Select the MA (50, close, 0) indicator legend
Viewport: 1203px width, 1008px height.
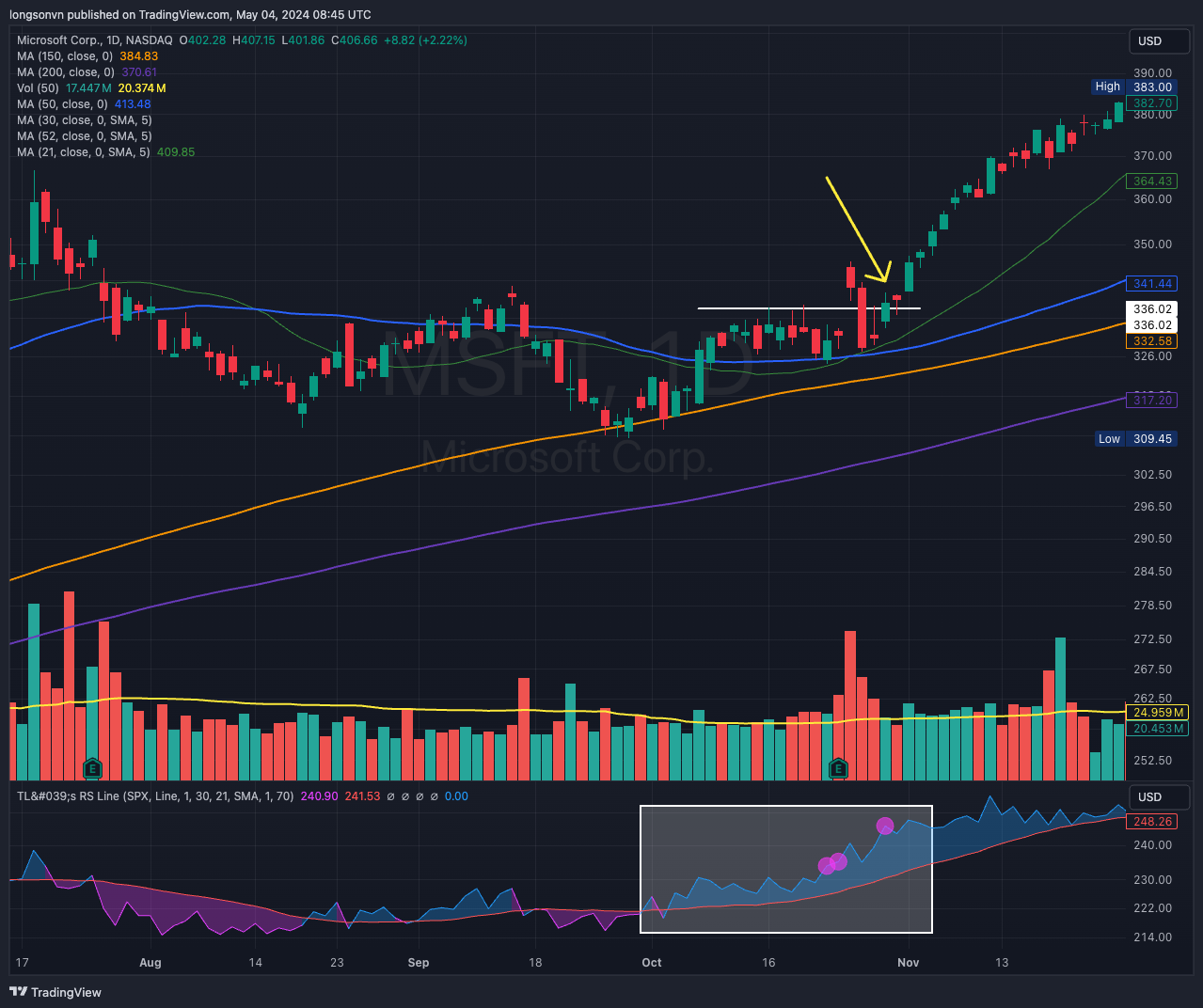pyautogui.click(x=62, y=104)
